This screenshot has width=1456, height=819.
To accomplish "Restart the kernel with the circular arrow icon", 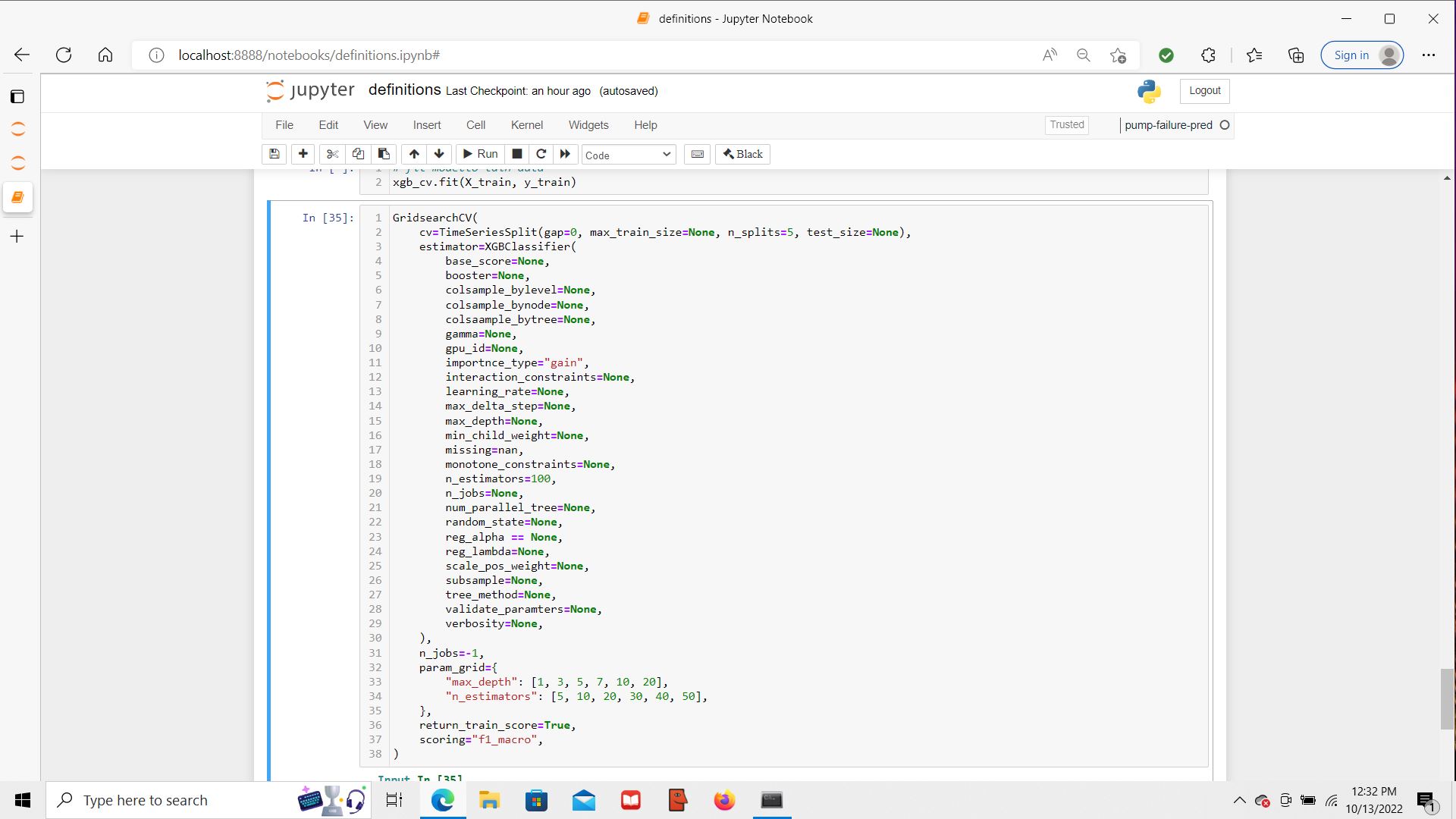I will (541, 154).
